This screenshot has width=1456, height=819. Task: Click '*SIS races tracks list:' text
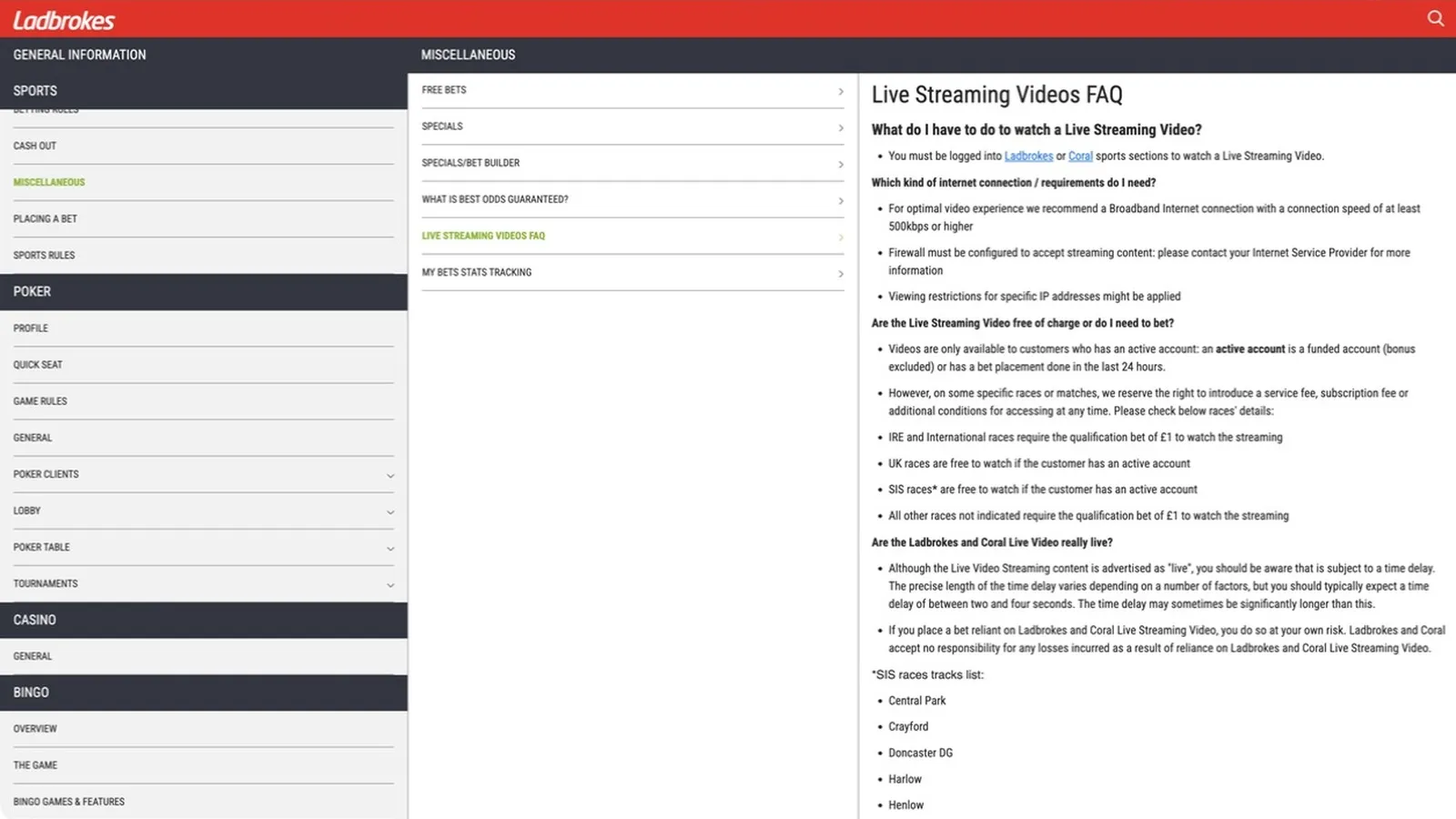[x=927, y=674]
